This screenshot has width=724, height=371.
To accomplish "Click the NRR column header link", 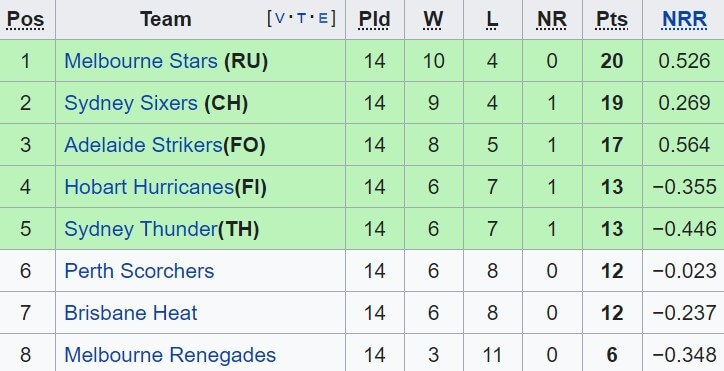I will tap(684, 19).
